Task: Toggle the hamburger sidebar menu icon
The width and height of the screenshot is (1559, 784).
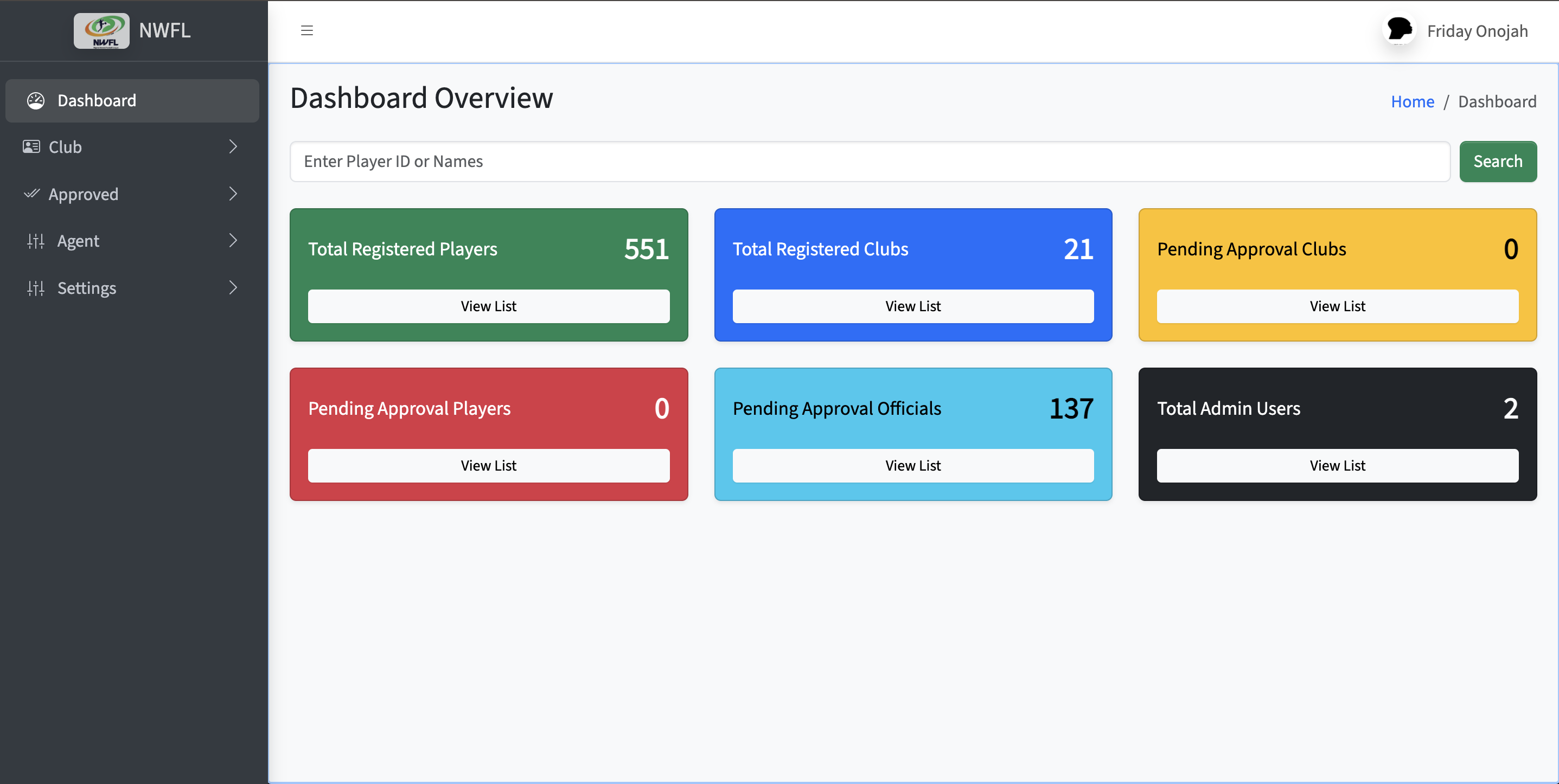Action: (x=307, y=31)
